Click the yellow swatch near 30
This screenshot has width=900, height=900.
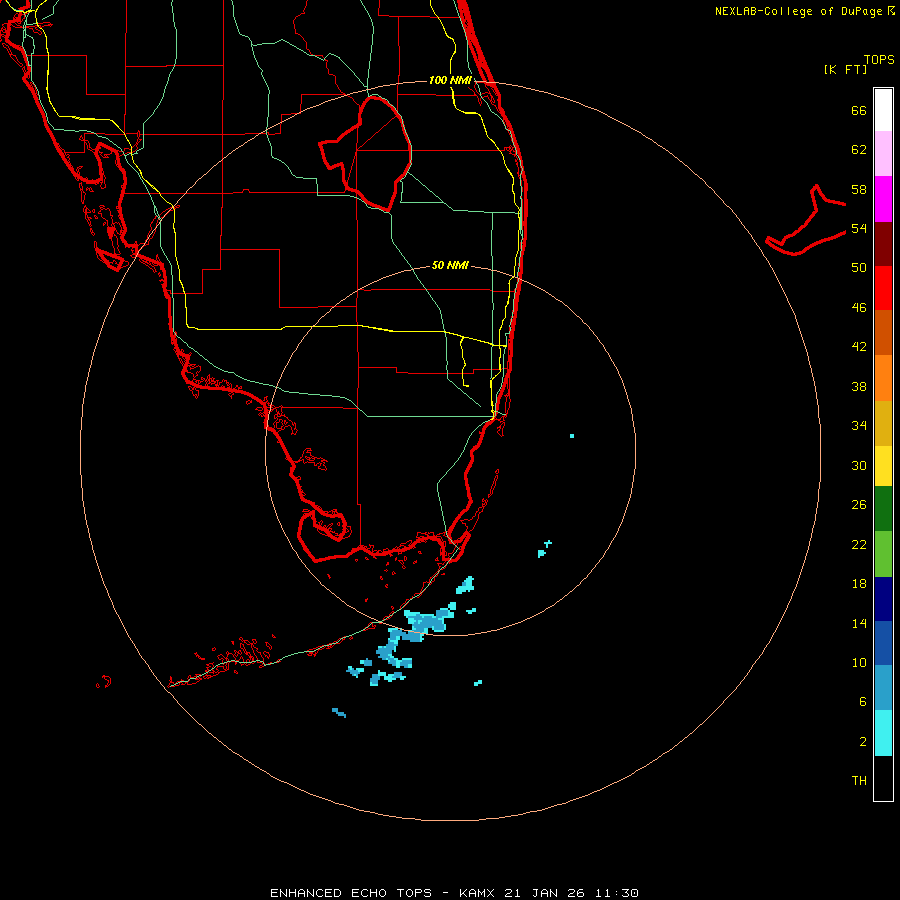tap(883, 466)
